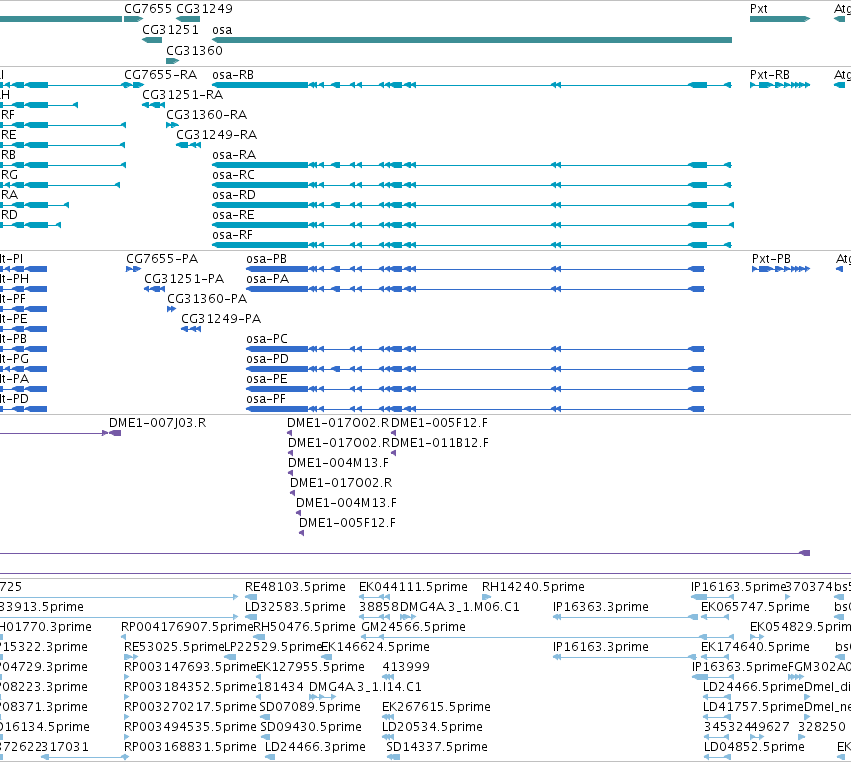This screenshot has width=851, height=762.
Task: Select the DME1-007J03.R read label
Action: coord(157,423)
